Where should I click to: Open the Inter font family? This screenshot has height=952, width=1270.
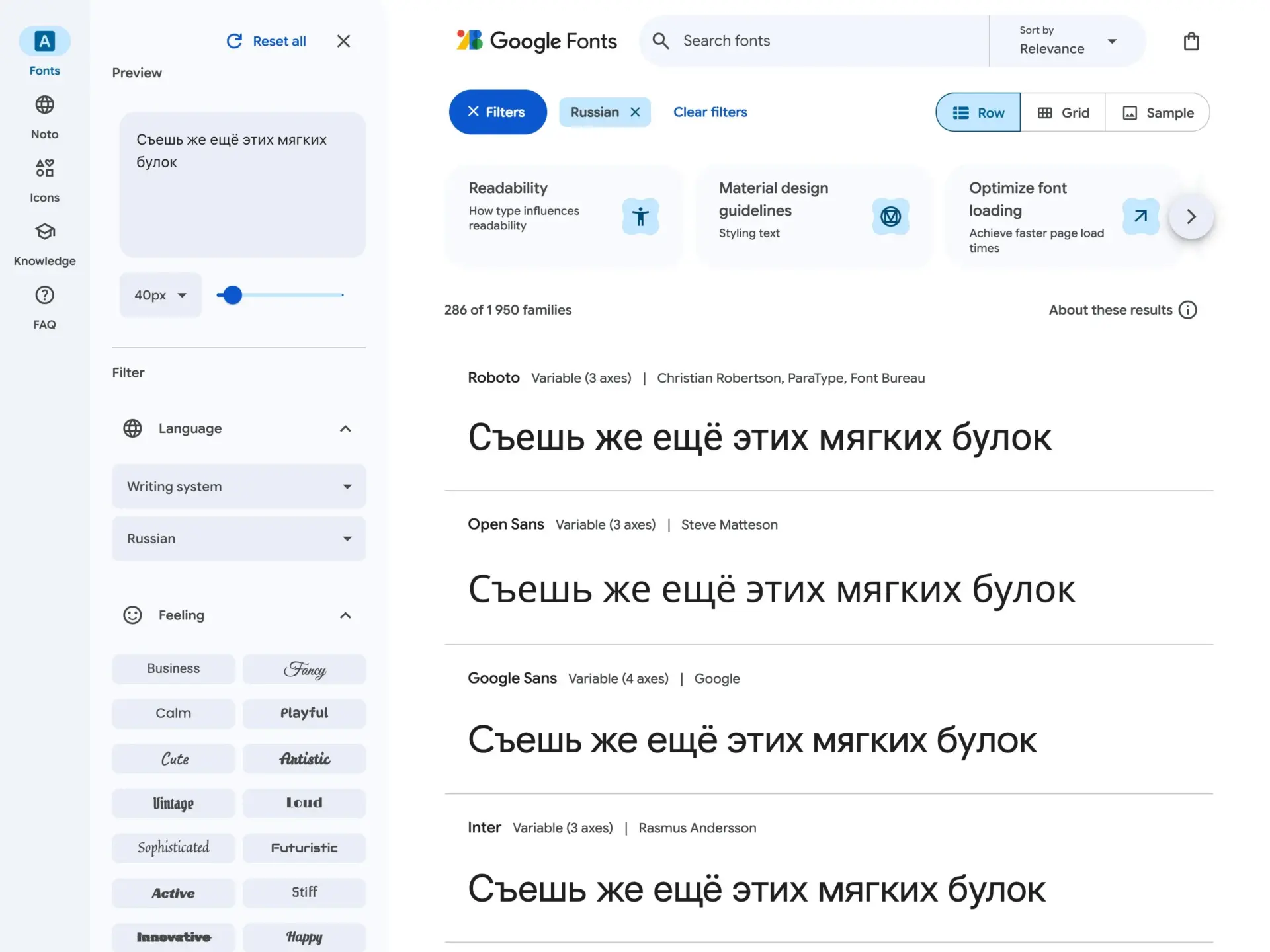pyautogui.click(x=484, y=828)
